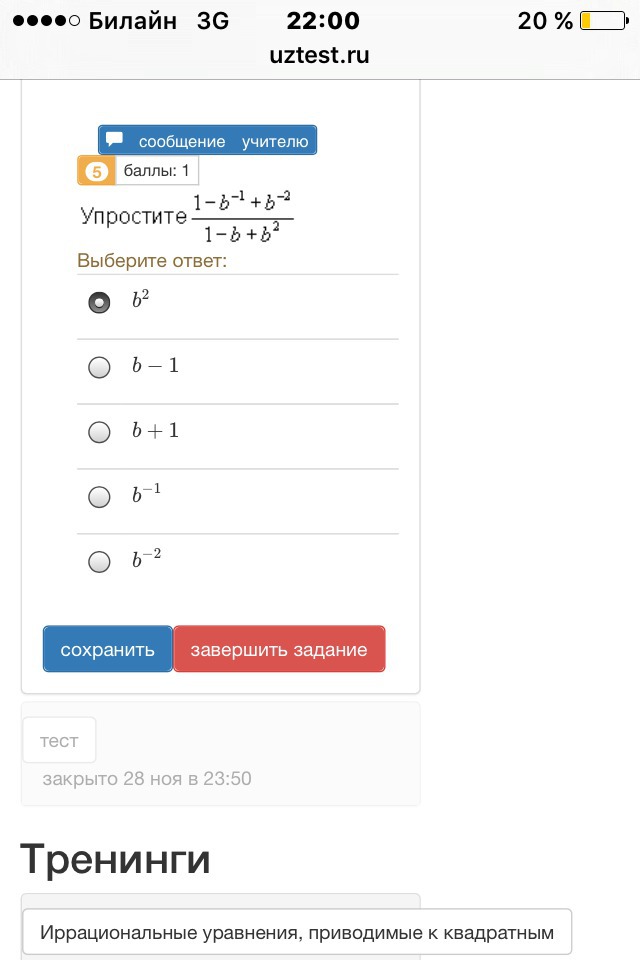640x960 pixels.
Task: Click the speech bubble icon in message button
Action: 115,140
